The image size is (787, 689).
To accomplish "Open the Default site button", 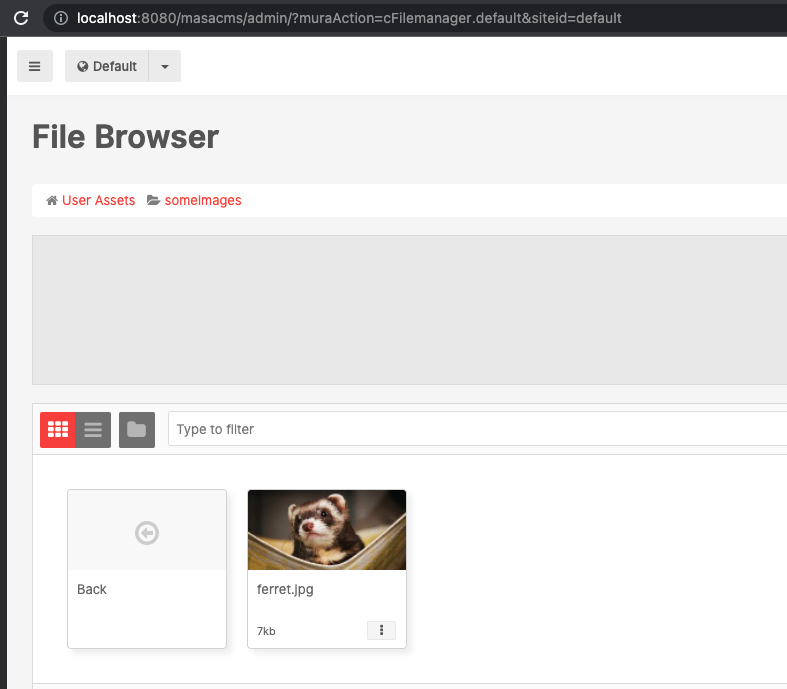I will point(106,66).
